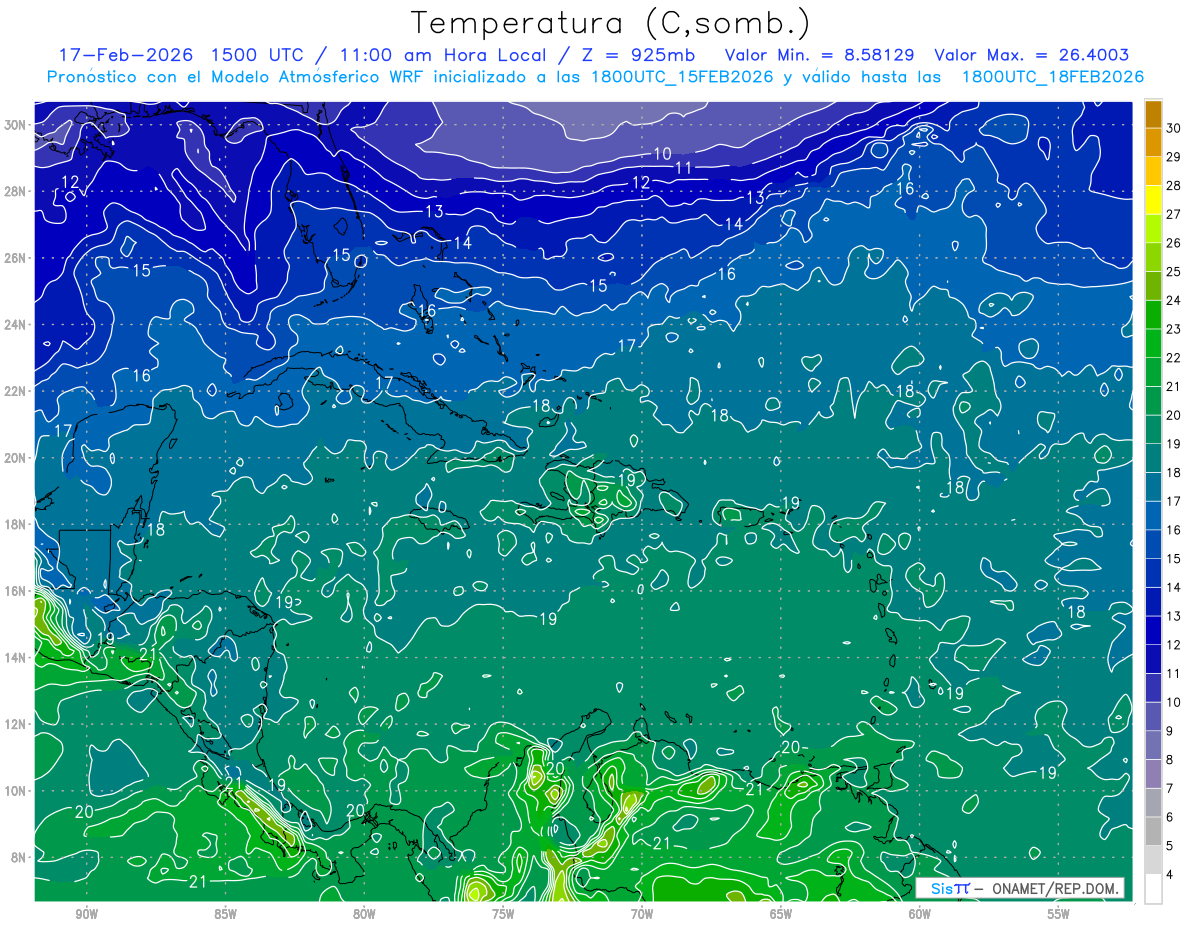Image resolution: width=1200 pixels, height=927 pixels.
Task: Click the latitude axis label '14N'
Action: pos(15,657)
